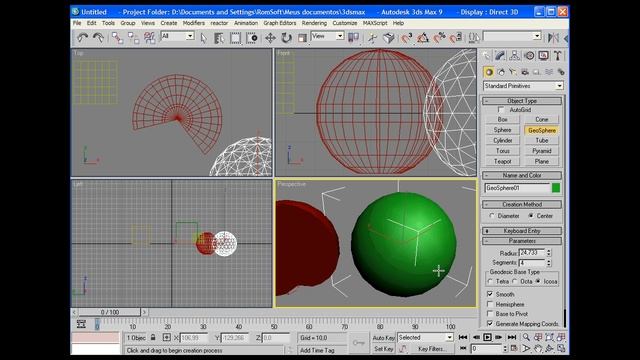Toggle the Angle Snap icon
The height and width of the screenshot is (360, 640).
pos(422,38)
